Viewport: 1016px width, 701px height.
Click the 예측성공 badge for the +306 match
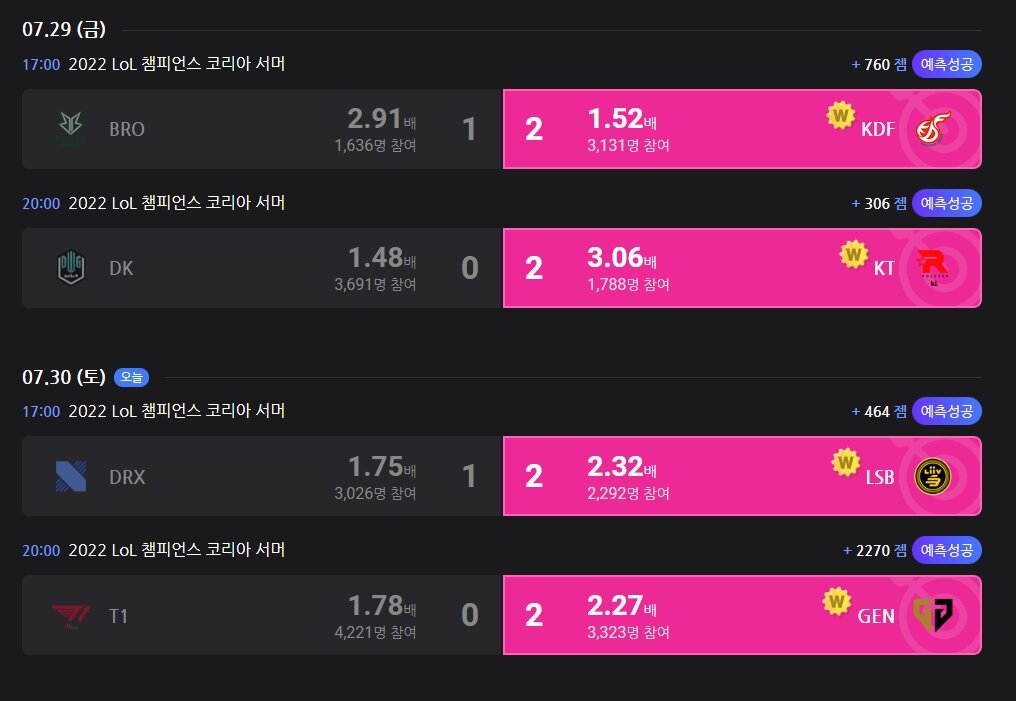pos(947,203)
